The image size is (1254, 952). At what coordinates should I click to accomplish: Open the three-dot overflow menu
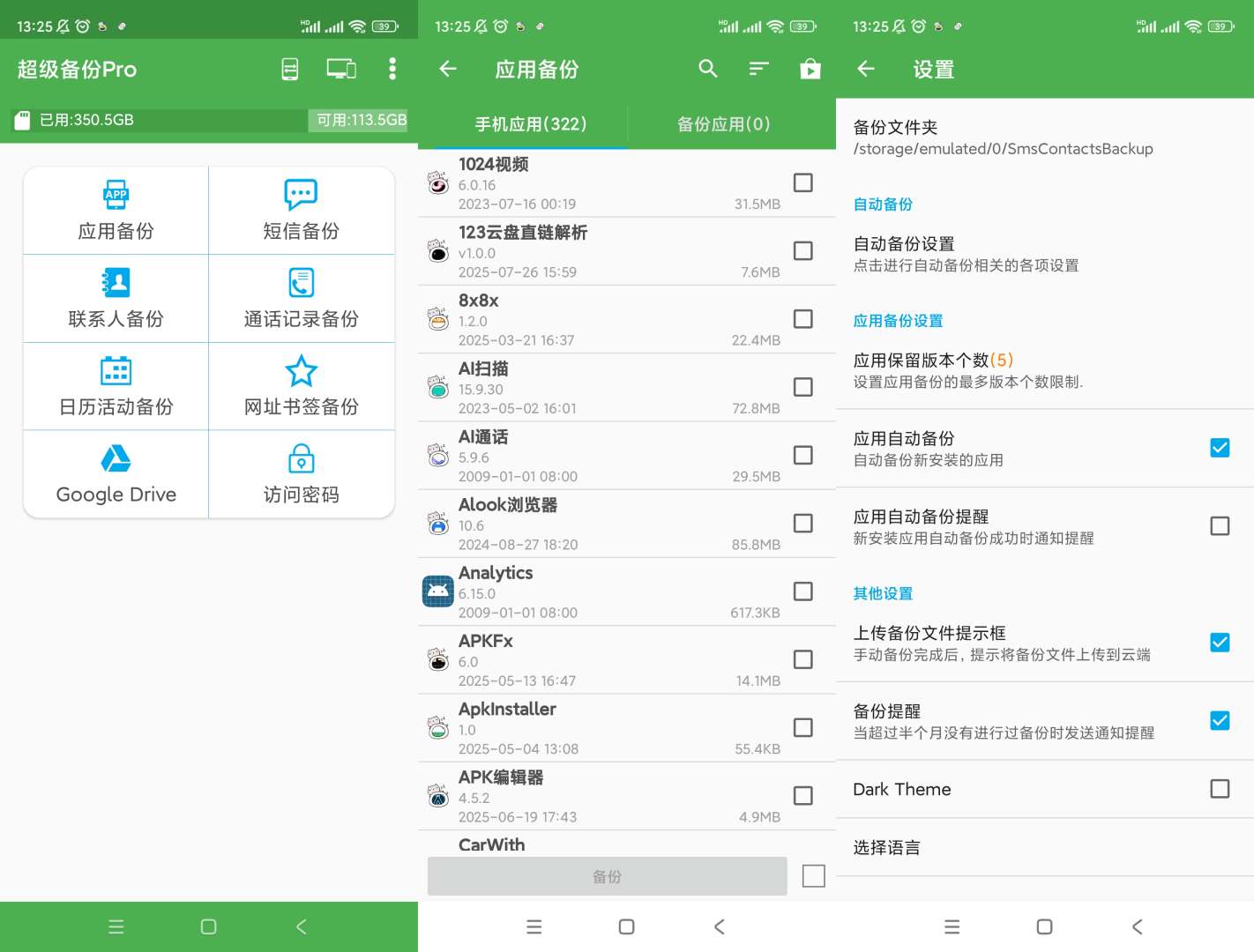point(392,69)
